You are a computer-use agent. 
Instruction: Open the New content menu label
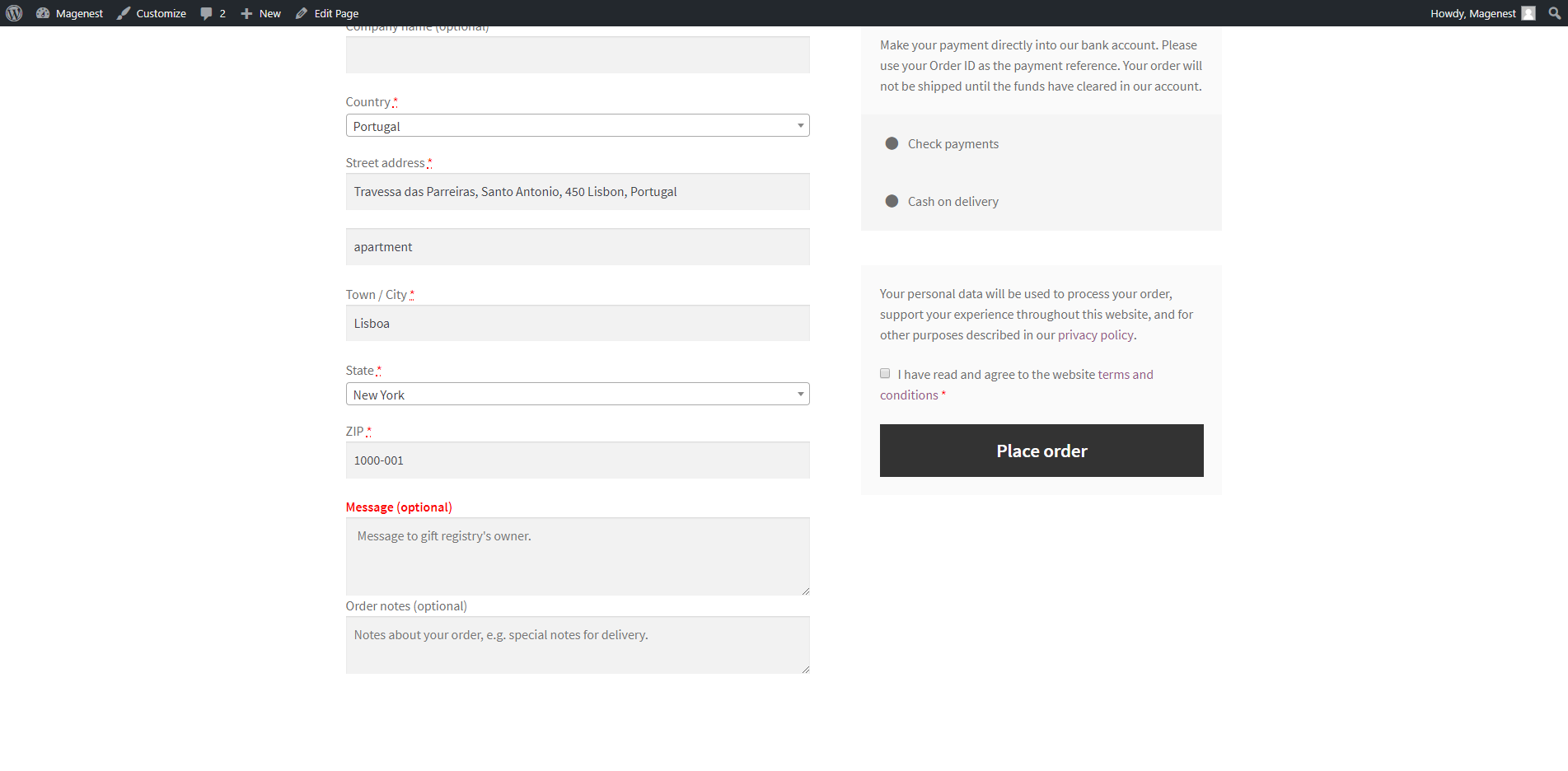pyautogui.click(x=269, y=13)
